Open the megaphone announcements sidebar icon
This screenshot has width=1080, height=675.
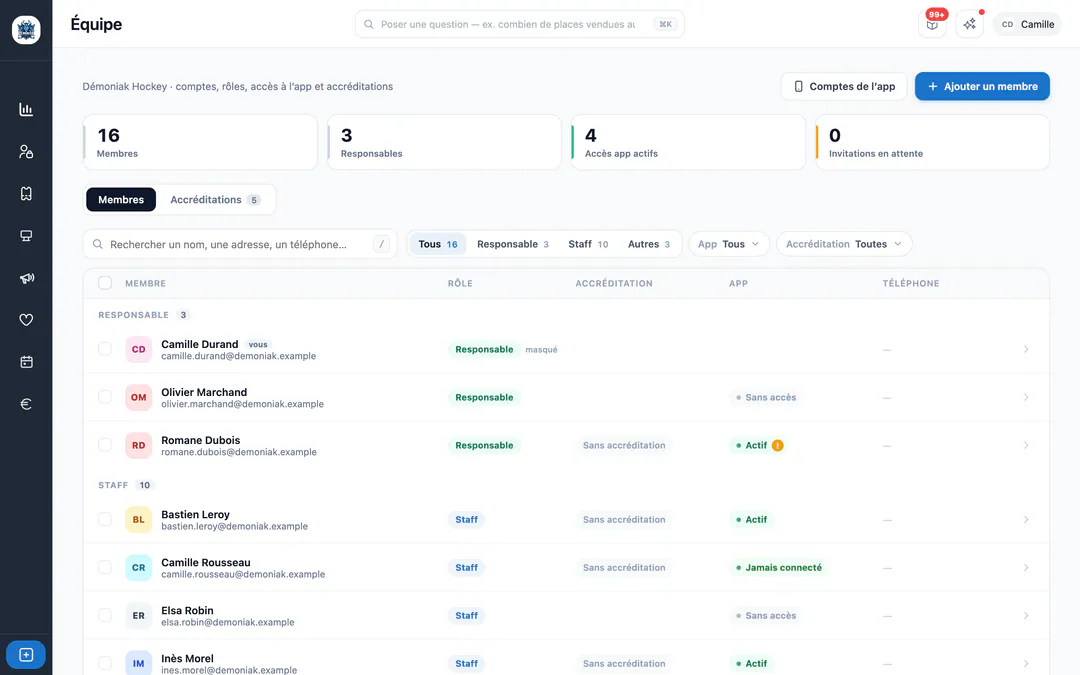point(26,278)
